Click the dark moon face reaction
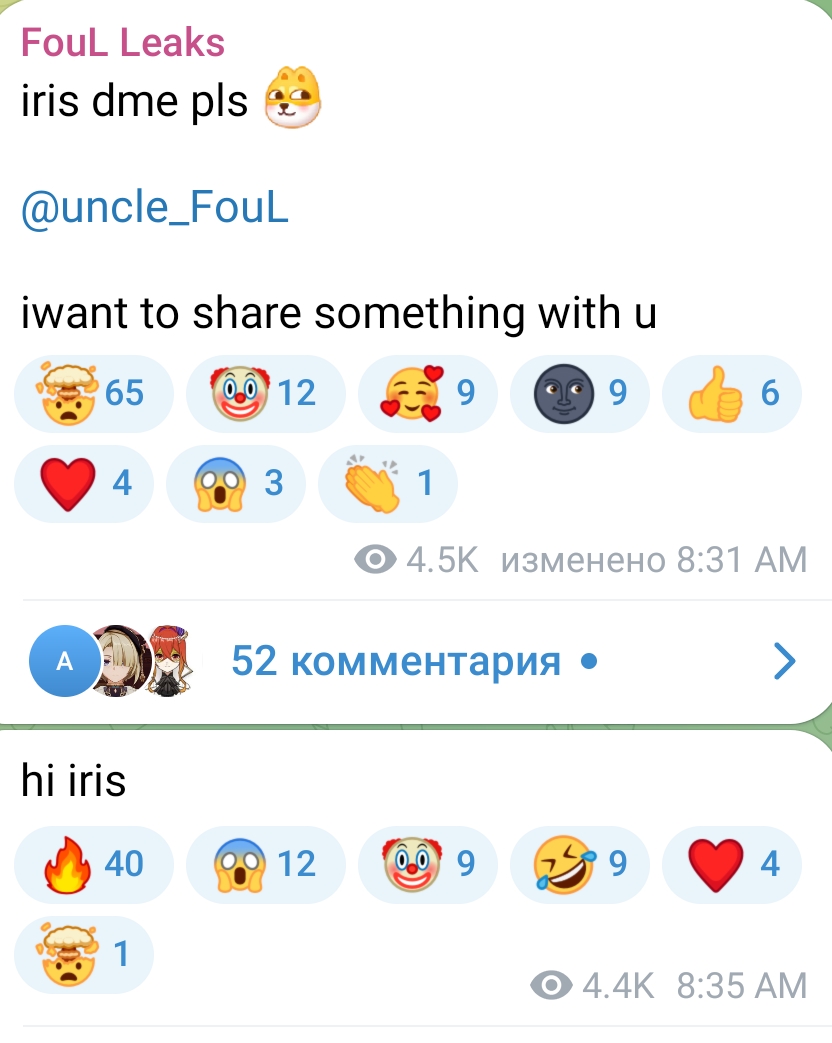 click(x=578, y=392)
